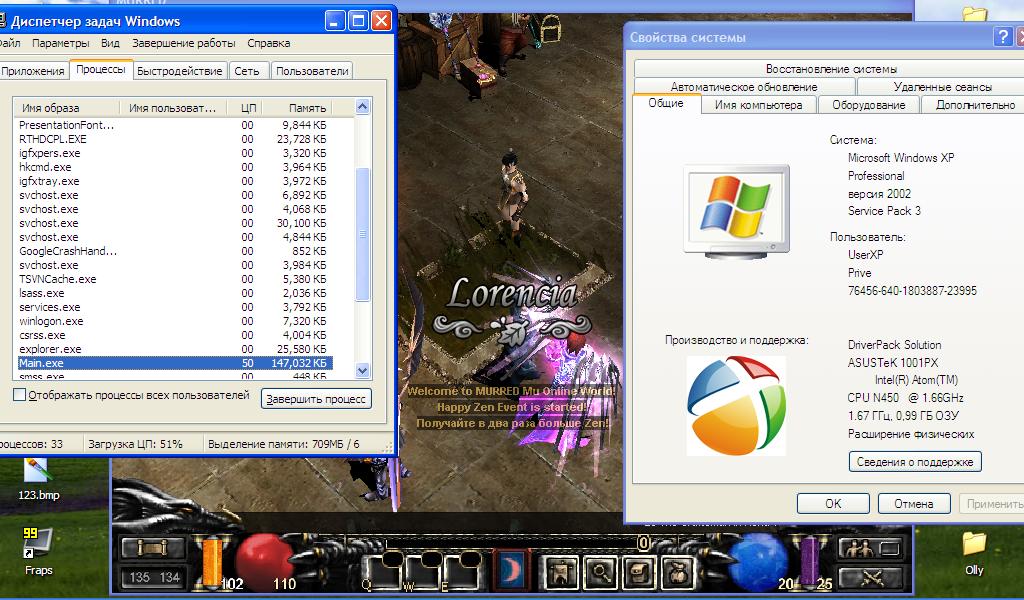This screenshot has width=1024, height=600.
Task: Select the explorer.exe process row
Action: 175,349
